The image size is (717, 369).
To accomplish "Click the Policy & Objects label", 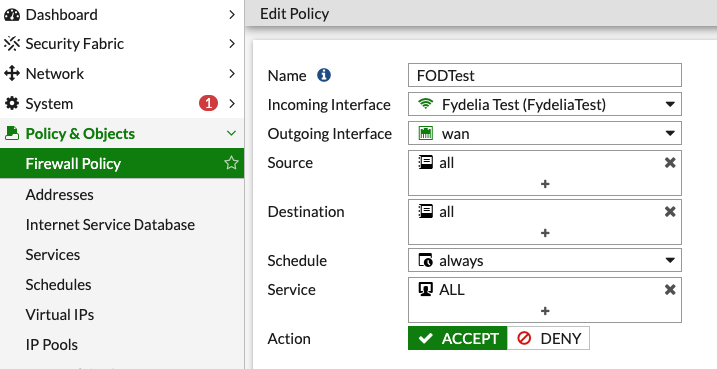I will [x=80, y=134].
